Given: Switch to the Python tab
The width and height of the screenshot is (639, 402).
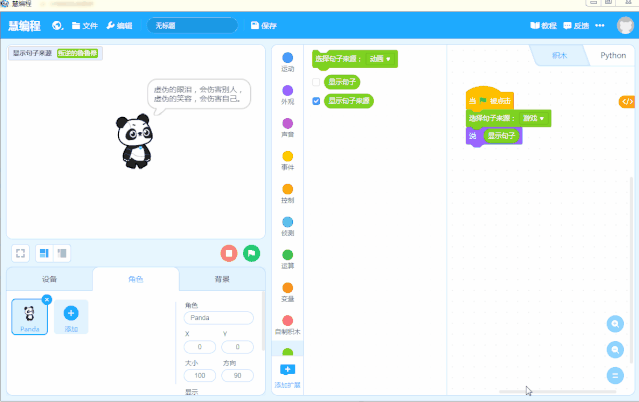Looking at the screenshot, I should [613, 55].
